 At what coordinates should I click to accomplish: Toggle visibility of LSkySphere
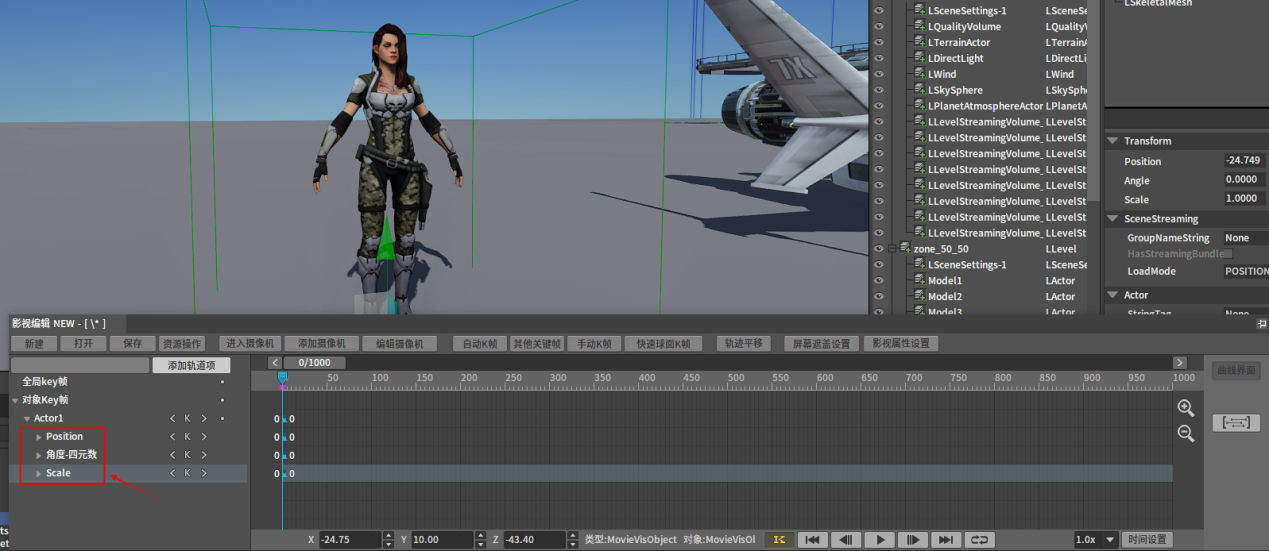pyautogui.click(x=880, y=90)
